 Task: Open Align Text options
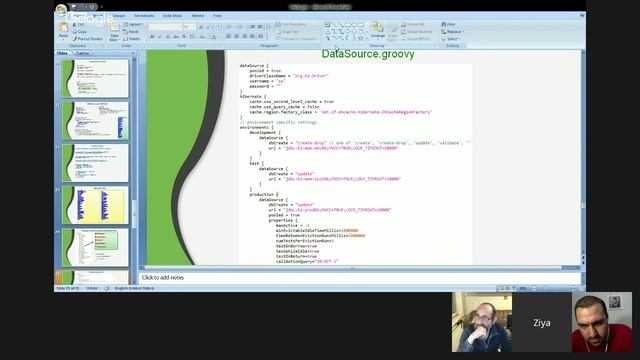[x=289, y=31]
